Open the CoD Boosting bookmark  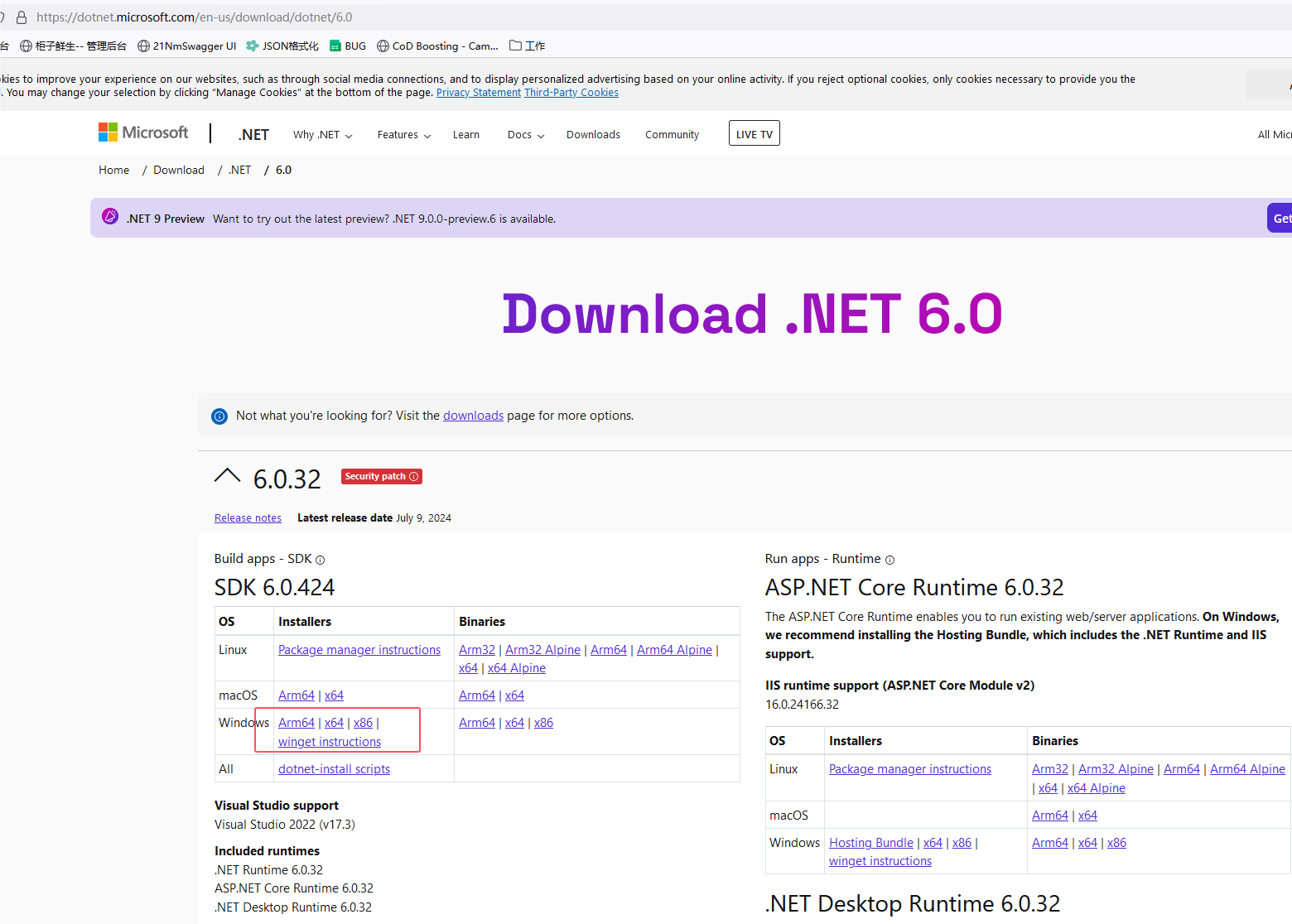(436, 46)
